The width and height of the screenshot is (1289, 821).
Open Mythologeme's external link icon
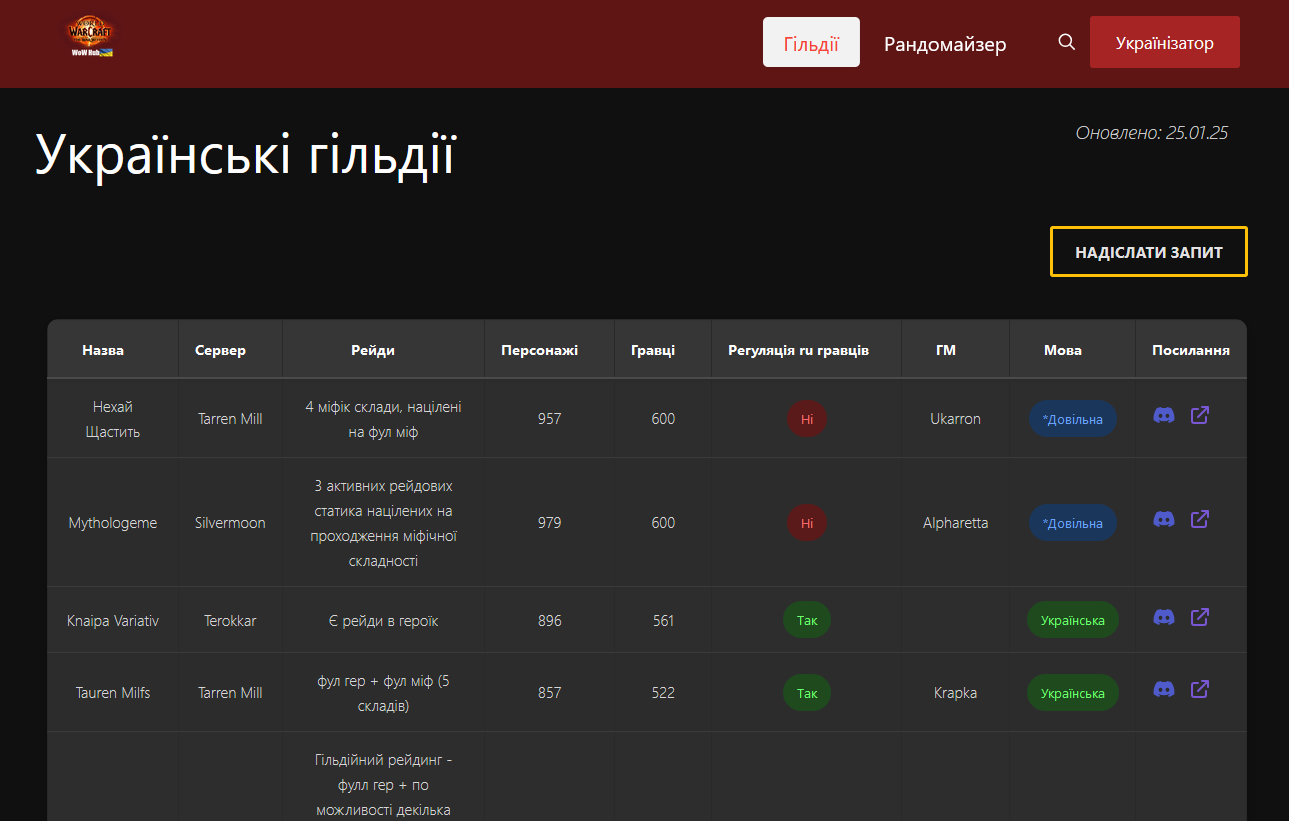tap(1199, 519)
